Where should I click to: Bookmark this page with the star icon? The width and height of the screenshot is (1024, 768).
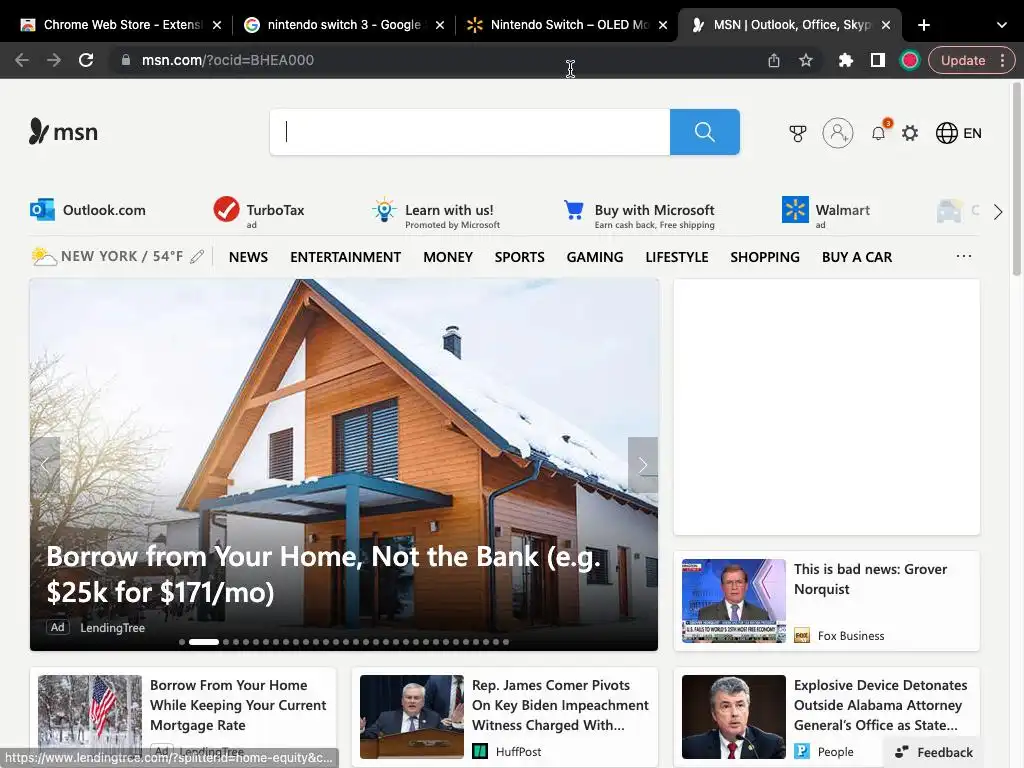[806, 60]
